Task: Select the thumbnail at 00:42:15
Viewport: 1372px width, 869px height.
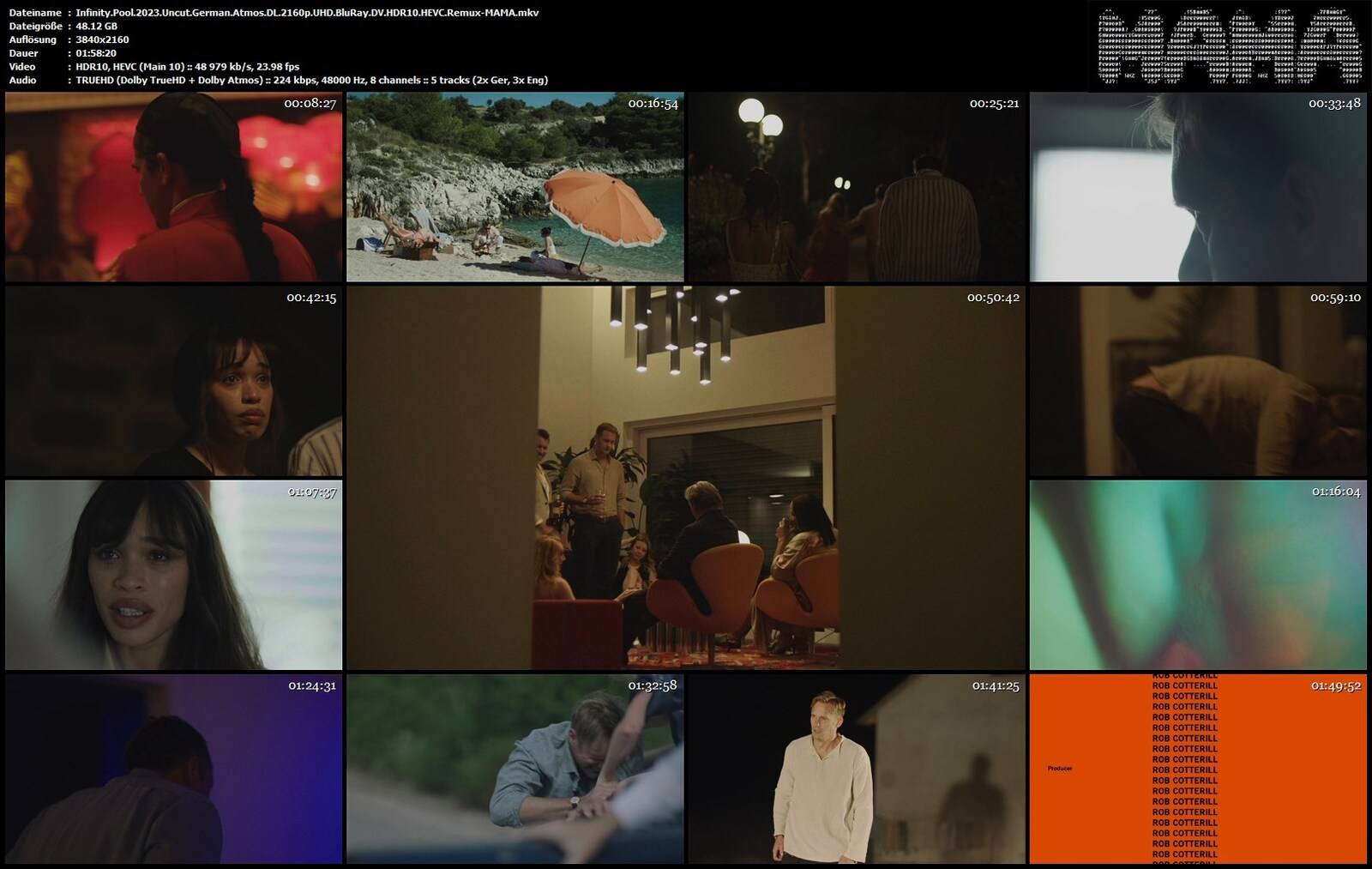Action: pos(173,381)
